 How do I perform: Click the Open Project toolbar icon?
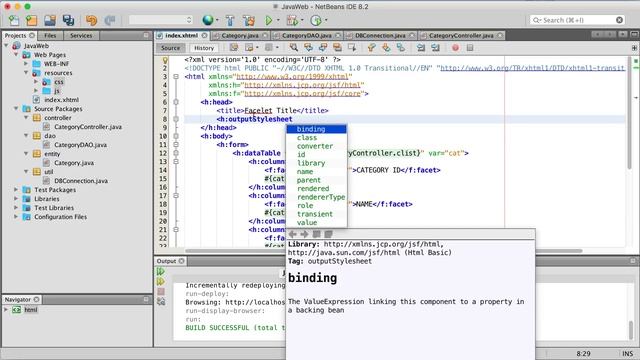[x=50, y=20]
